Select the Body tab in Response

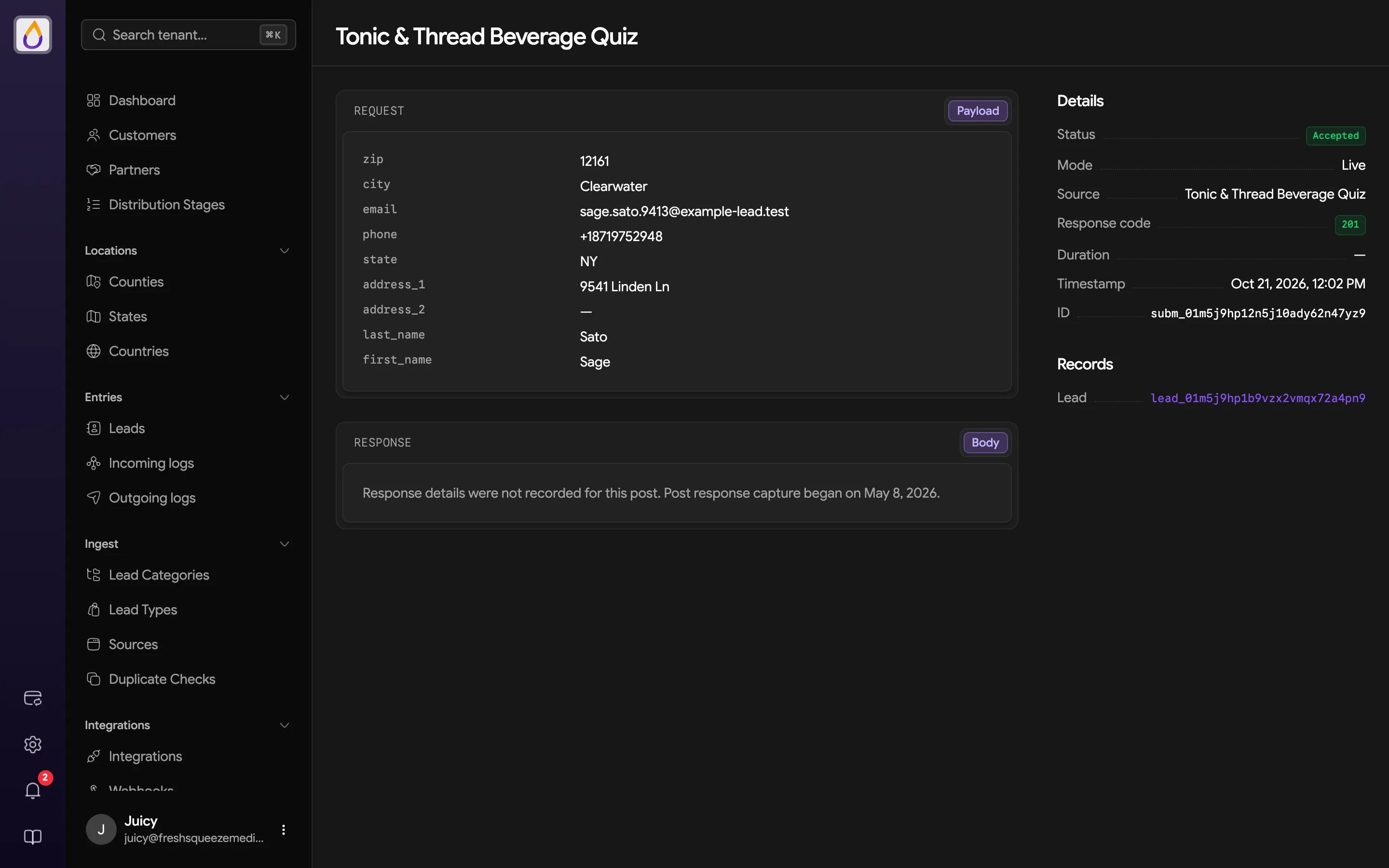985,443
